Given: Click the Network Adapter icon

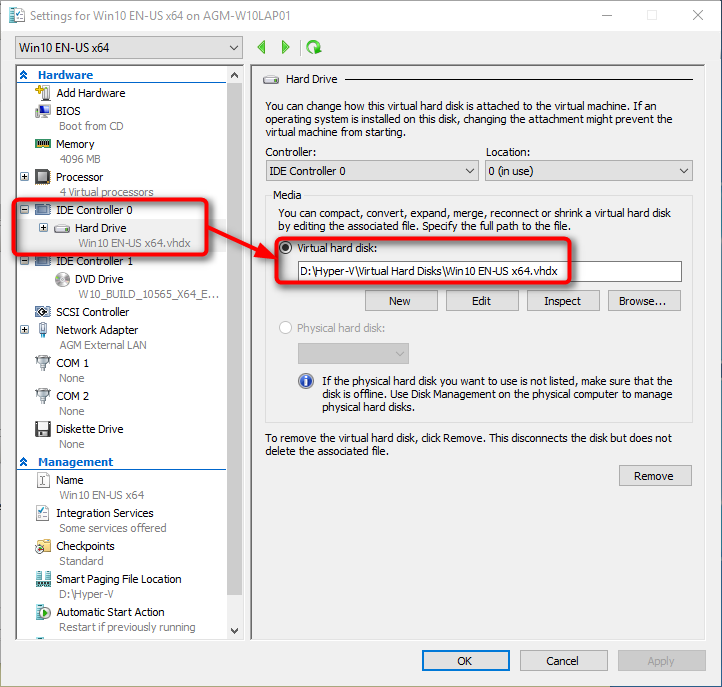Looking at the screenshot, I should [43, 330].
